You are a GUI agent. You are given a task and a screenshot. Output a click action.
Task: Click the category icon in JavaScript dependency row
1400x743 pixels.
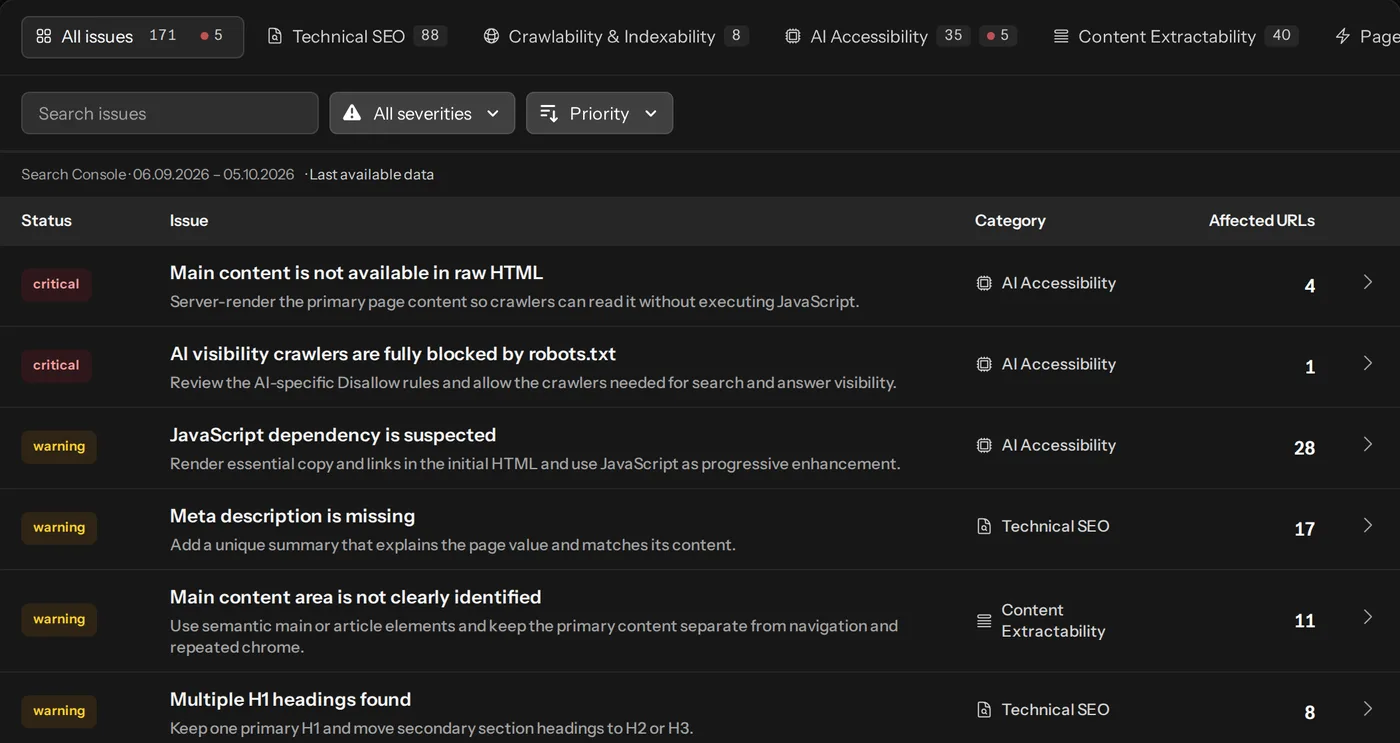pyautogui.click(x=984, y=445)
